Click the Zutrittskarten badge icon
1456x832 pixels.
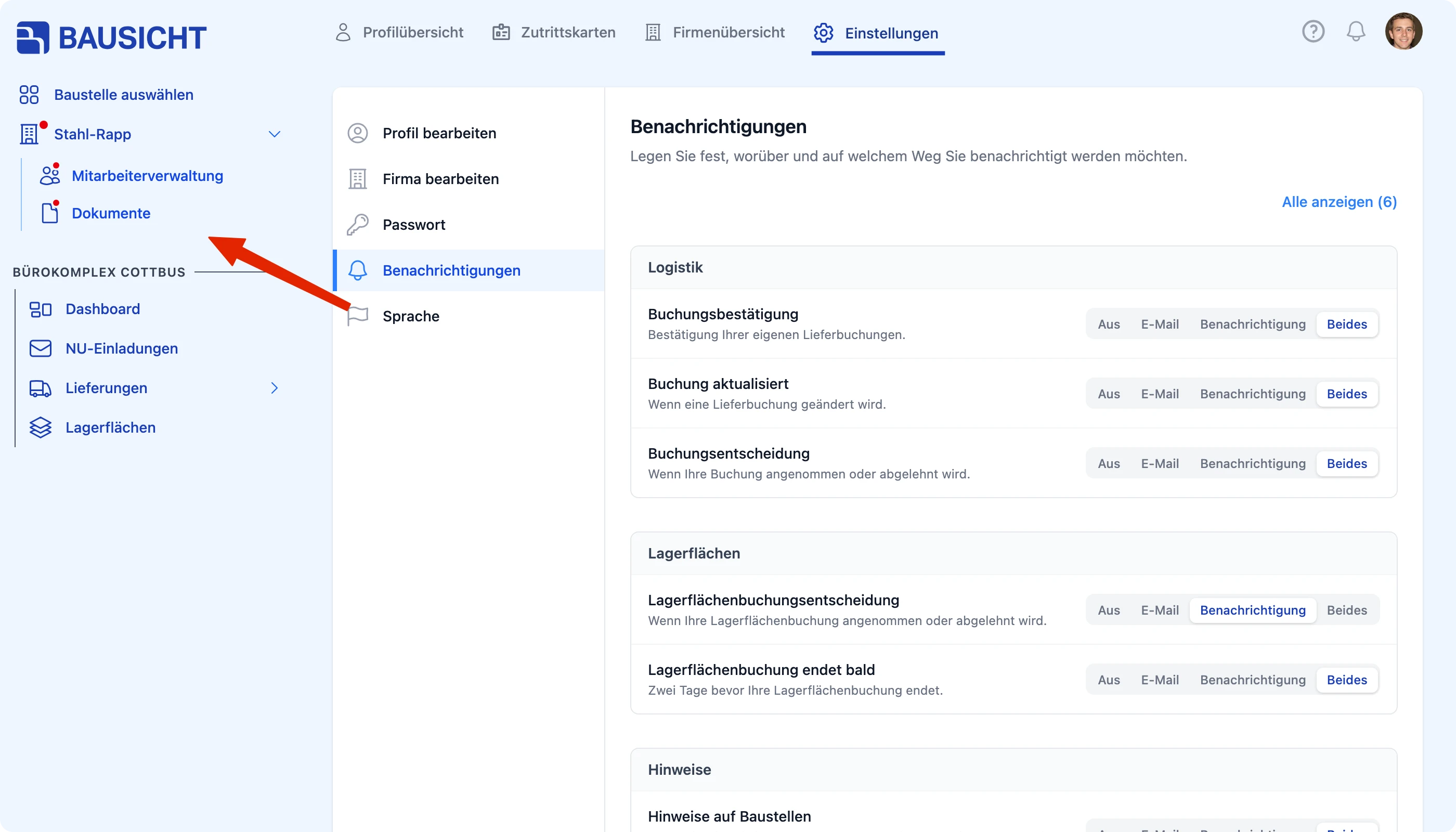tap(501, 32)
